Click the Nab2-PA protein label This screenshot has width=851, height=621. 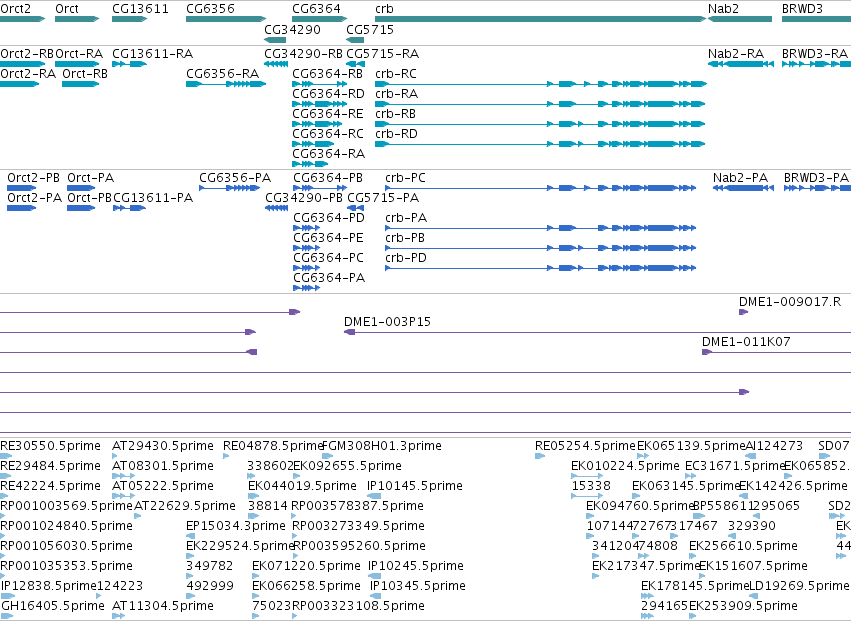point(740,178)
